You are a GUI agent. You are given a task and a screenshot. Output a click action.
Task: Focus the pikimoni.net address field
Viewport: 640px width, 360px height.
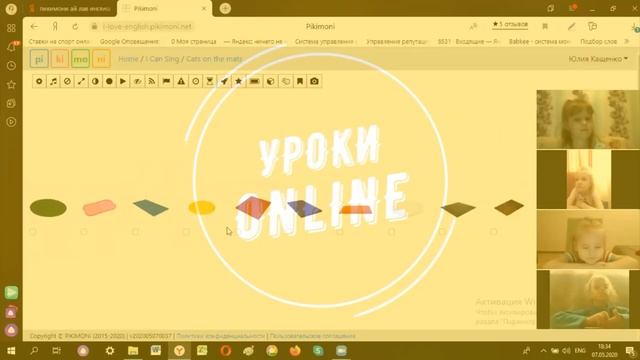pyautogui.click(x=147, y=27)
